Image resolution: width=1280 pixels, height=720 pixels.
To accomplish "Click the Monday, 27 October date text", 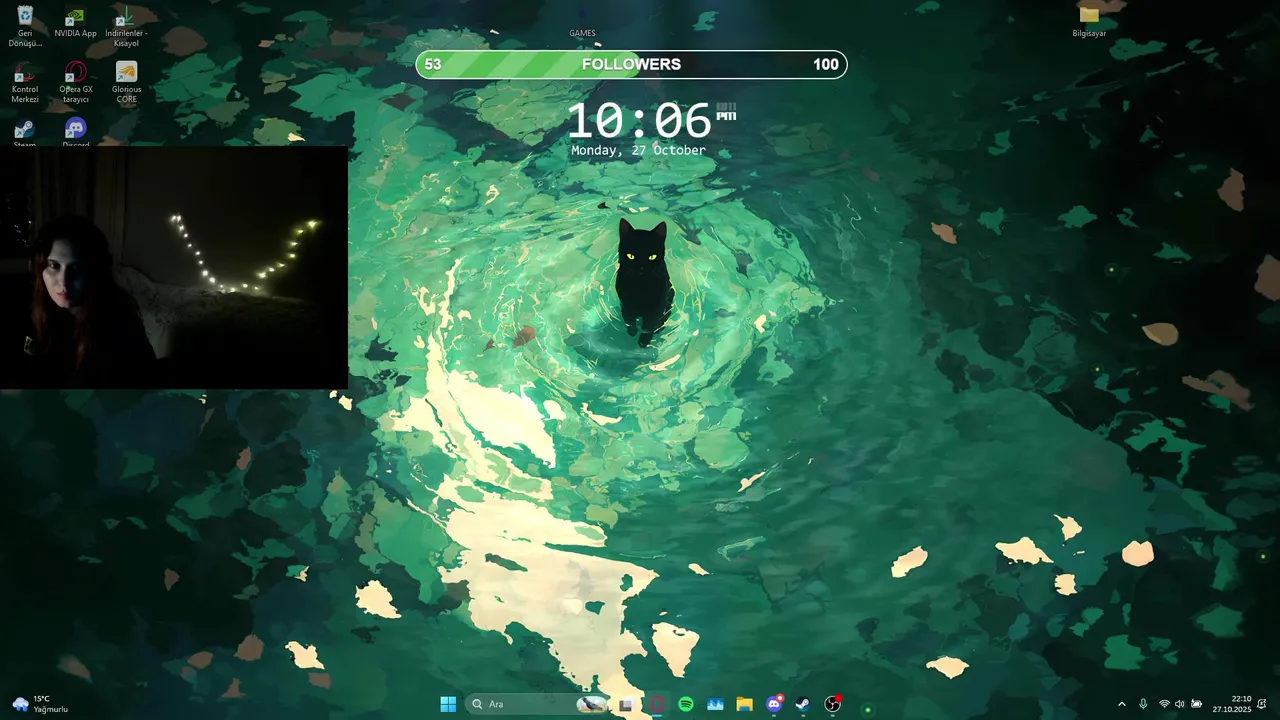I will pyautogui.click(x=638, y=150).
